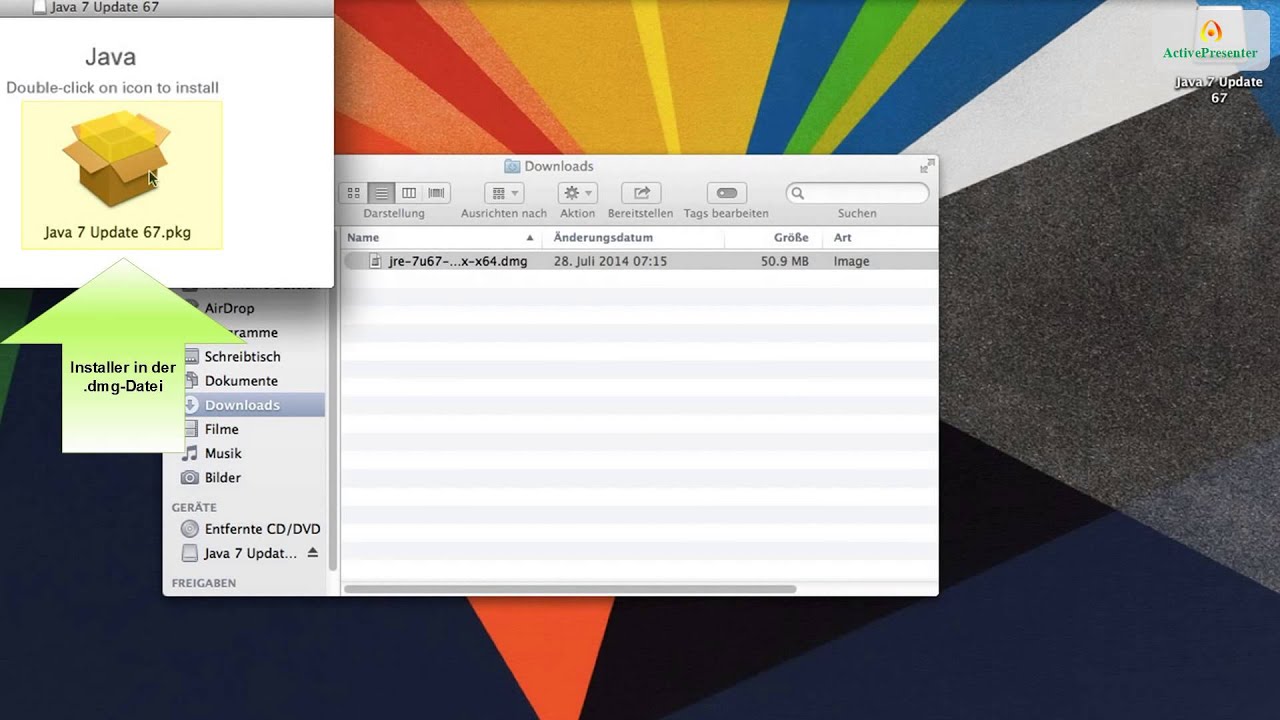This screenshot has width=1280, height=720.
Task: Click the Bereitstellen share button
Action: coord(641,193)
